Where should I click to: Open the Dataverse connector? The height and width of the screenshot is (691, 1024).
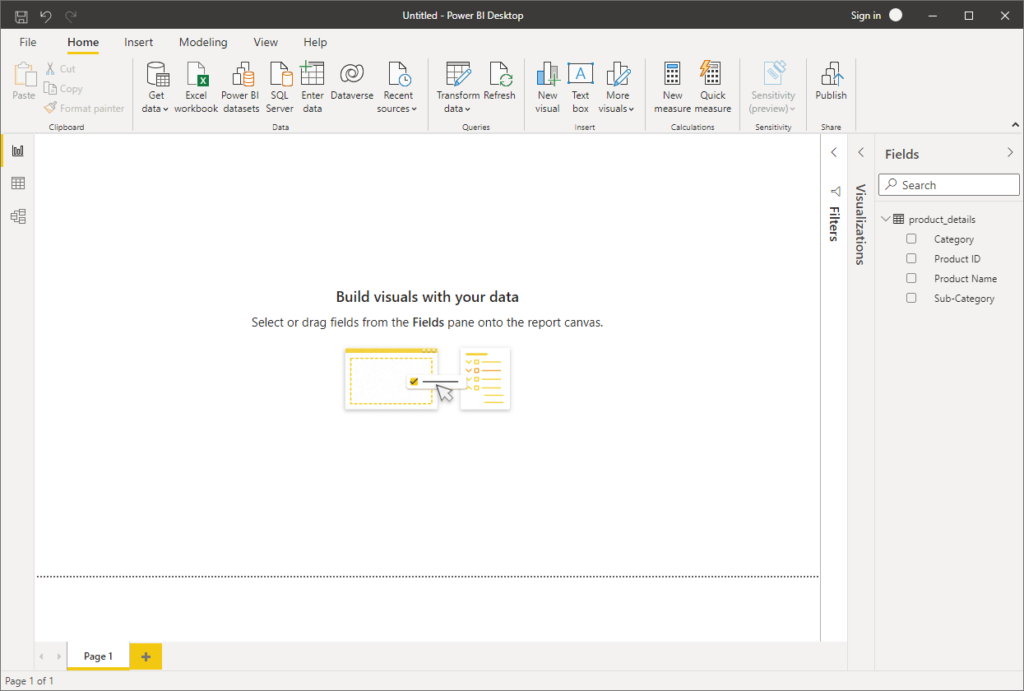(352, 82)
